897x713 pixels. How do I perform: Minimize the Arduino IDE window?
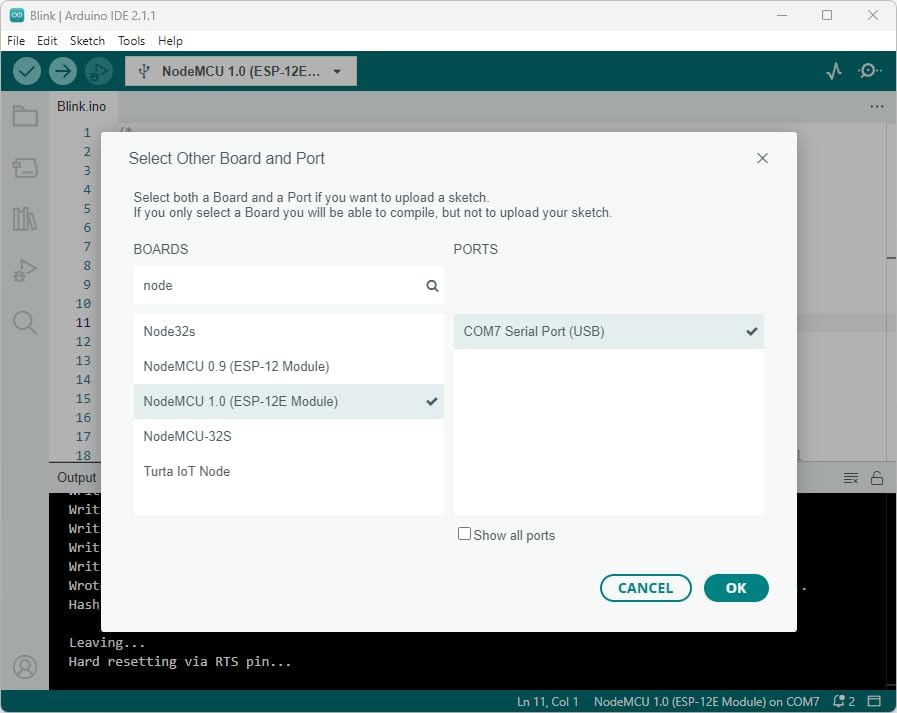click(782, 15)
